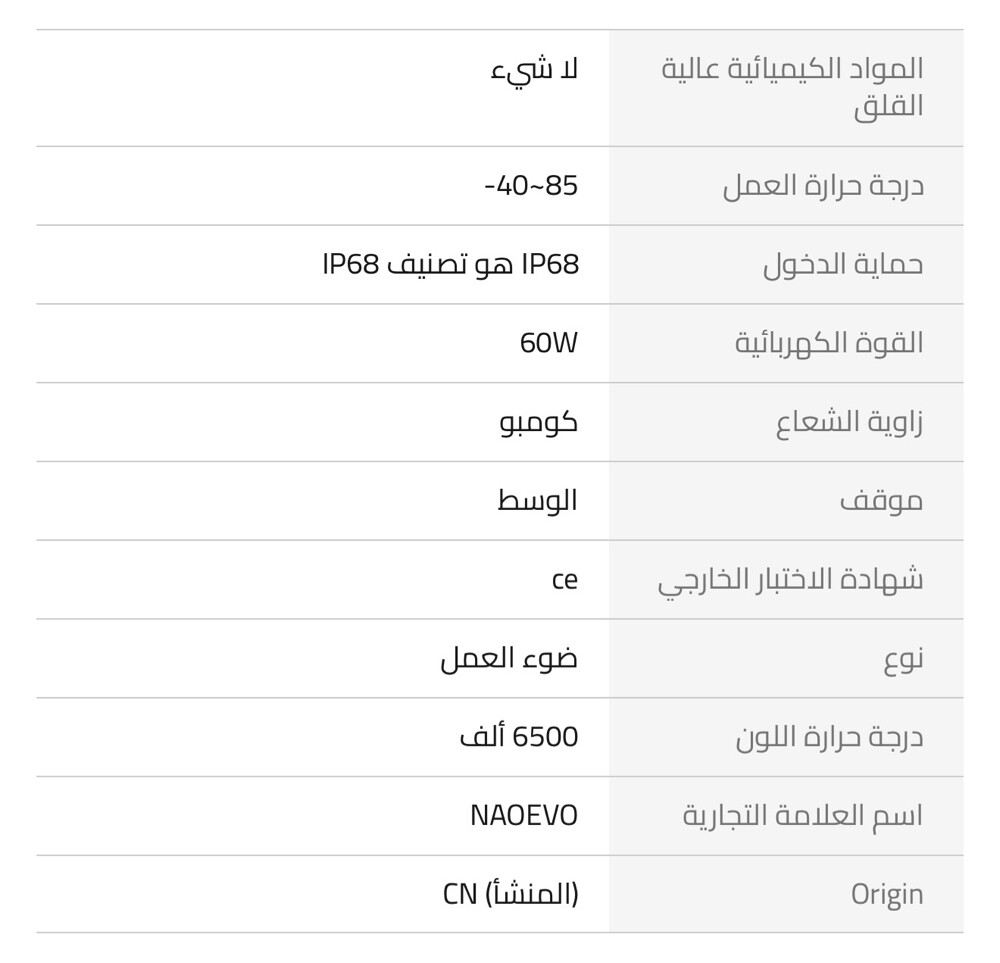
Task: Click the 'درجة حرارة العمل' label
Action: (x=823, y=186)
